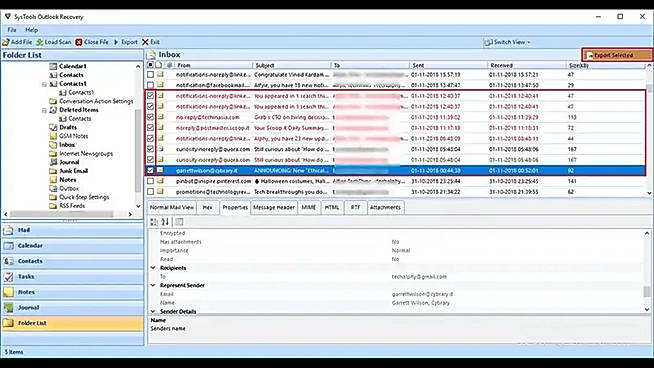Screen dimensions: 654x368
Task: Select Internet Newsgroups folder icon
Action: pos(53,154)
